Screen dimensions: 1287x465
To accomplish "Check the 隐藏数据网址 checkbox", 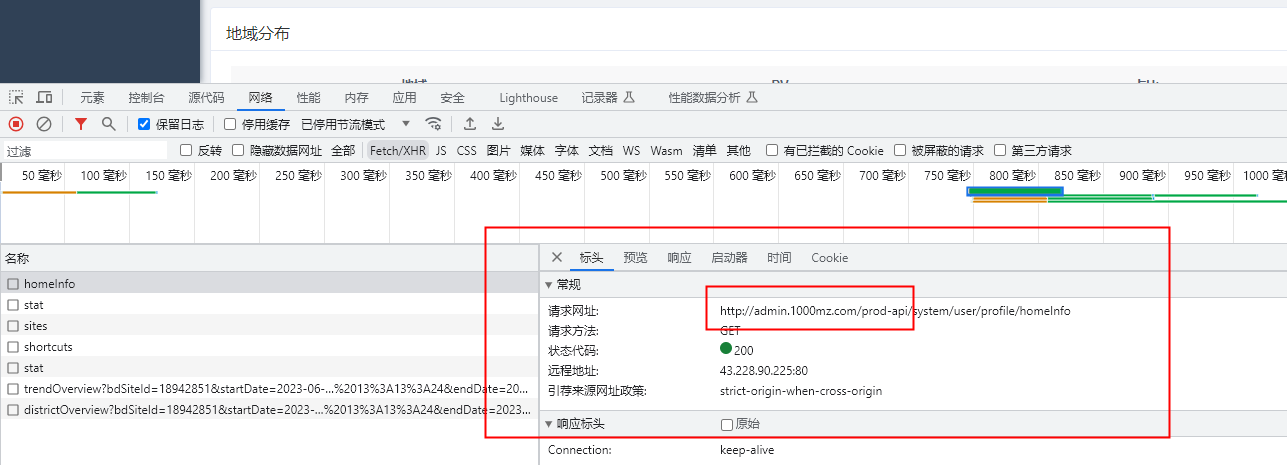I will pos(238,151).
